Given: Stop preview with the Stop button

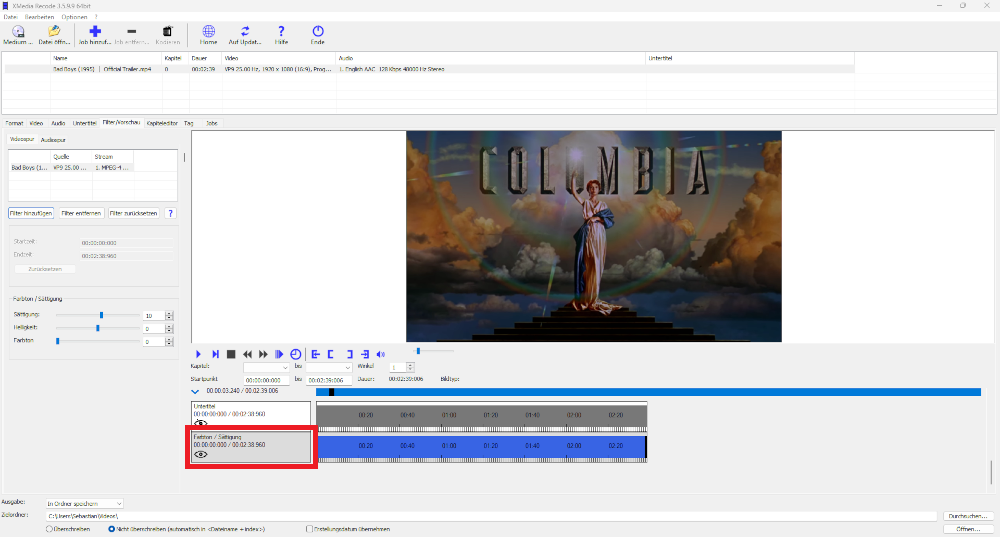Looking at the screenshot, I should click(x=232, y=354).
